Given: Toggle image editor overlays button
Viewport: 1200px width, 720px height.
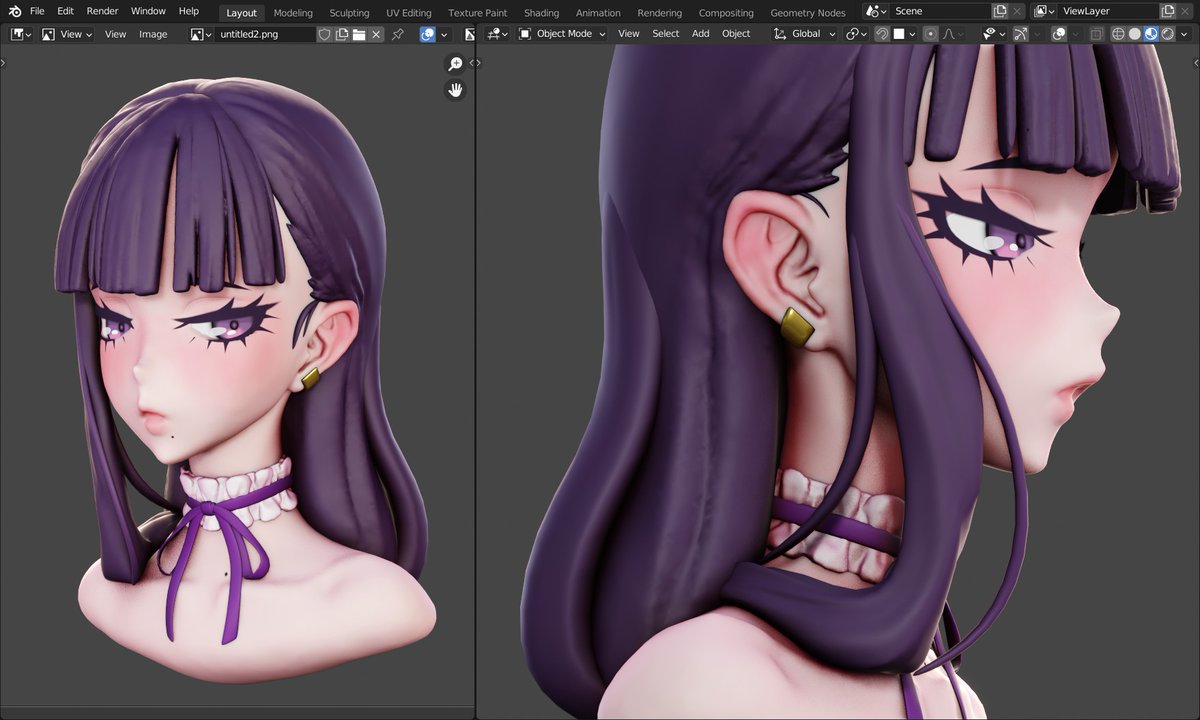Looking at the screenshot, I should 427,34.
